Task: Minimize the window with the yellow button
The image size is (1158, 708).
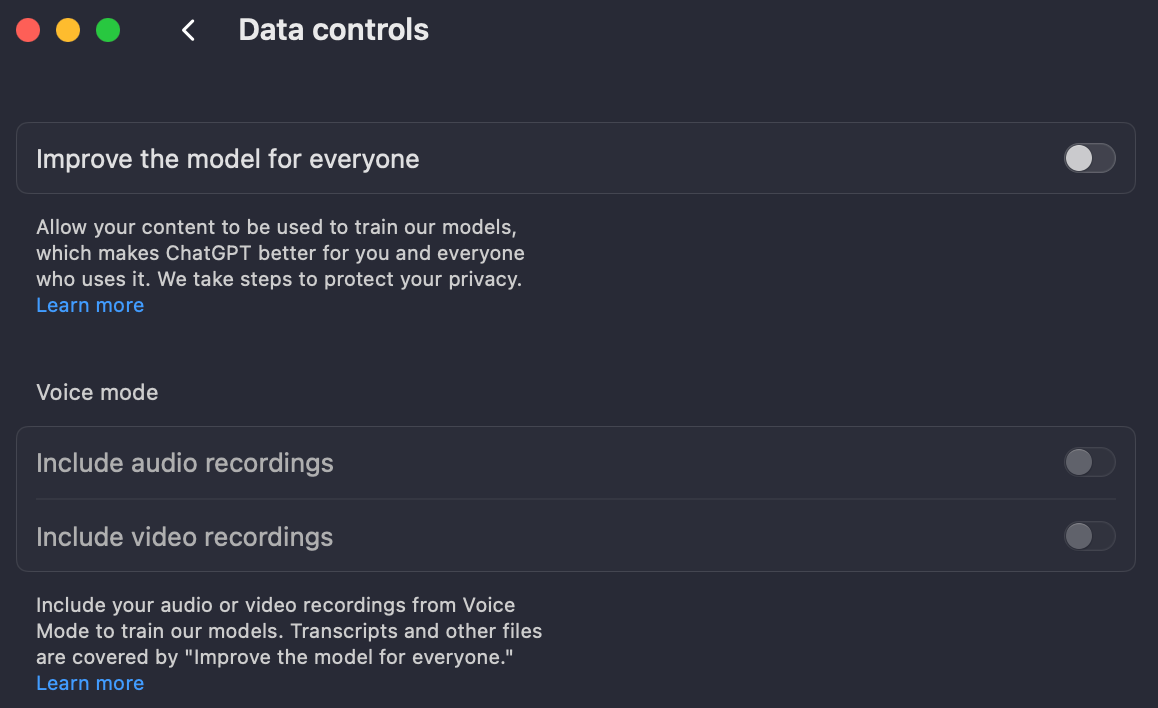Action: pos(68,31)
